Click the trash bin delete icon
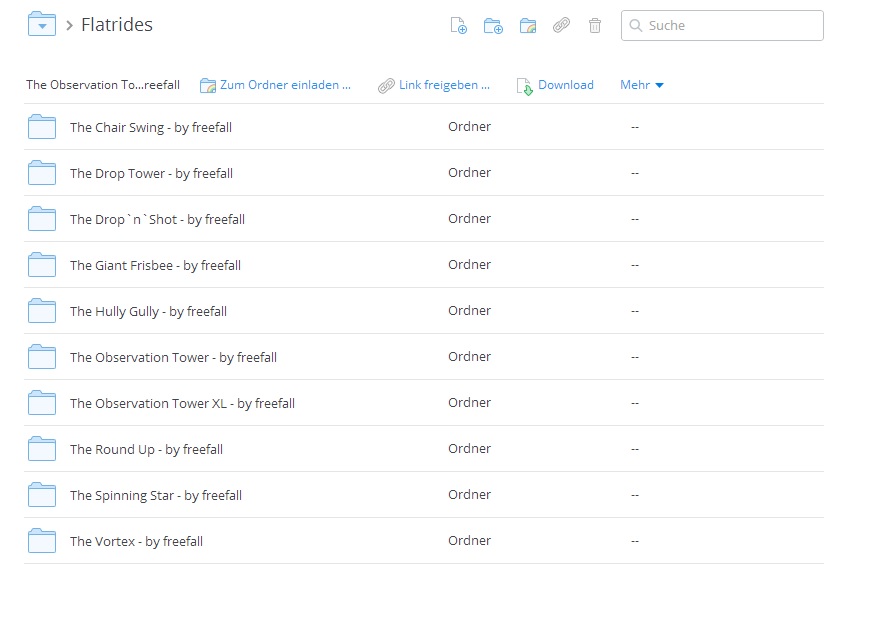 595,26
